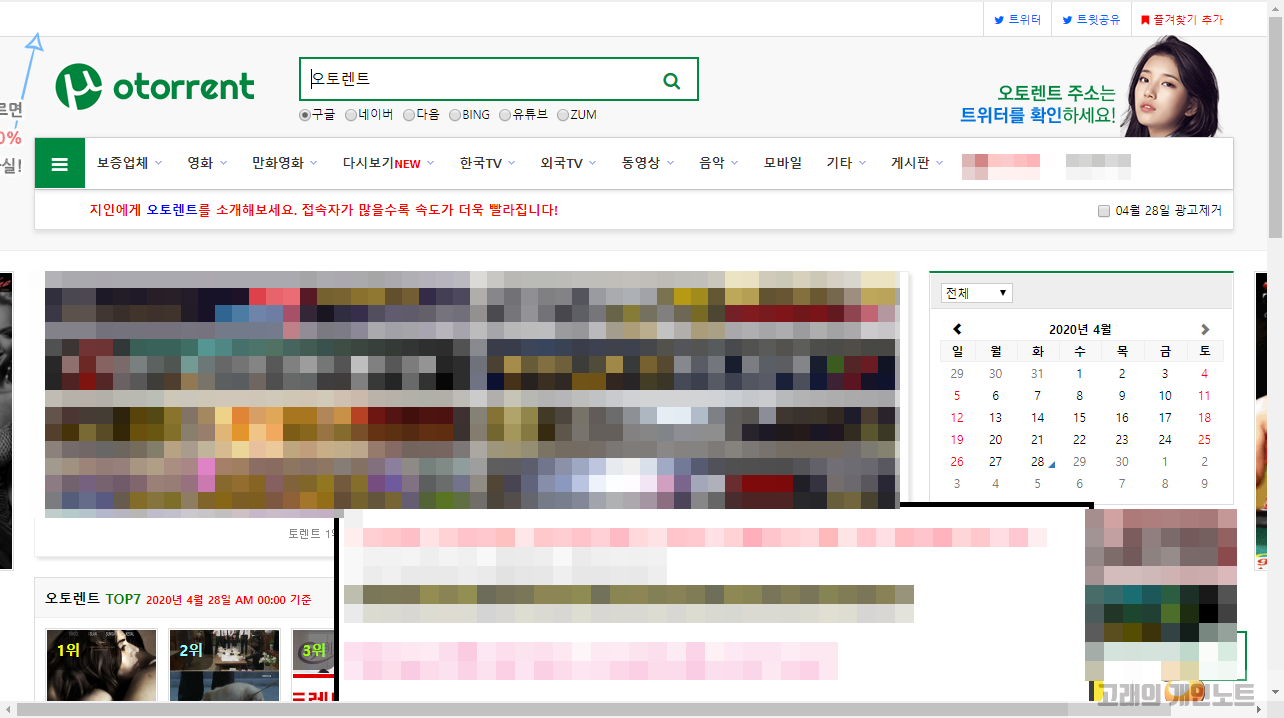Click the 2위 ranked thumbnail
The height and width of the screenshot is (718, 1284).
point(224,665)
